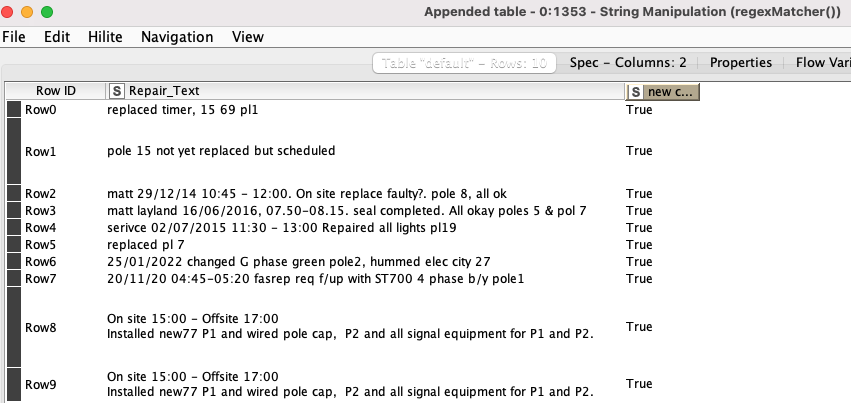Open the Edit menu
Screen dimensions: 851x403
[57, 37]
